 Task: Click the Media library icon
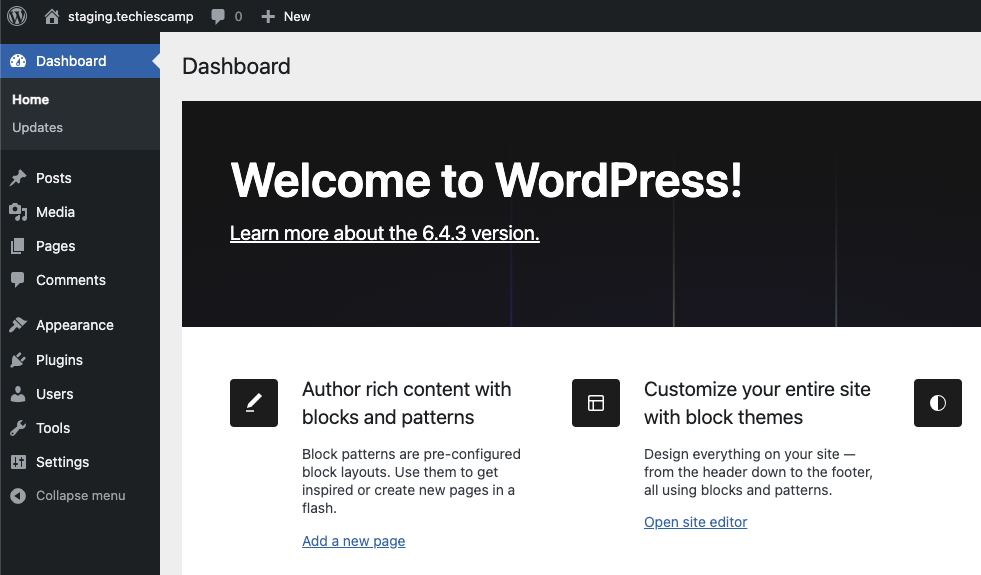tap(18, 212)
